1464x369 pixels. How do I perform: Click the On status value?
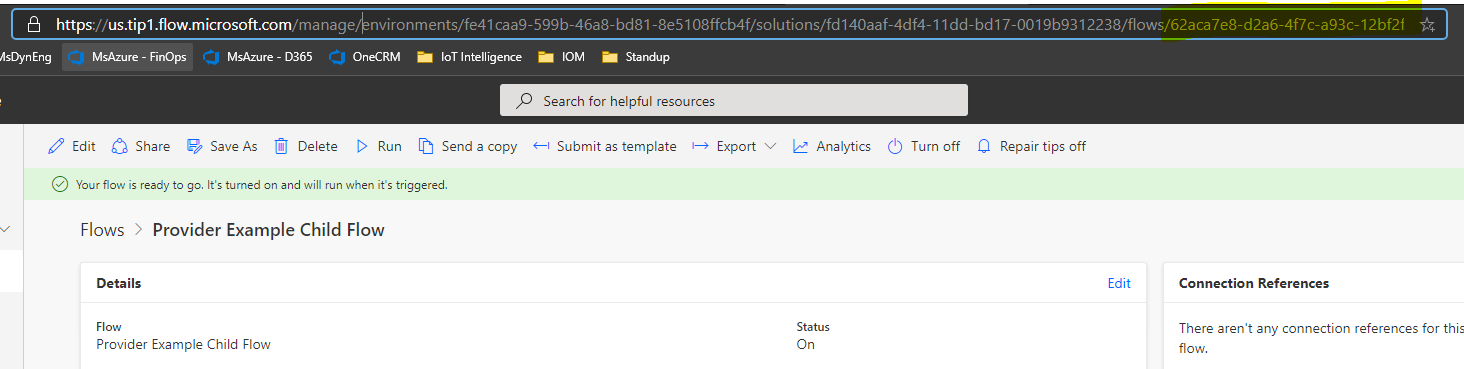pyautogui.click(x=806, y=344)
